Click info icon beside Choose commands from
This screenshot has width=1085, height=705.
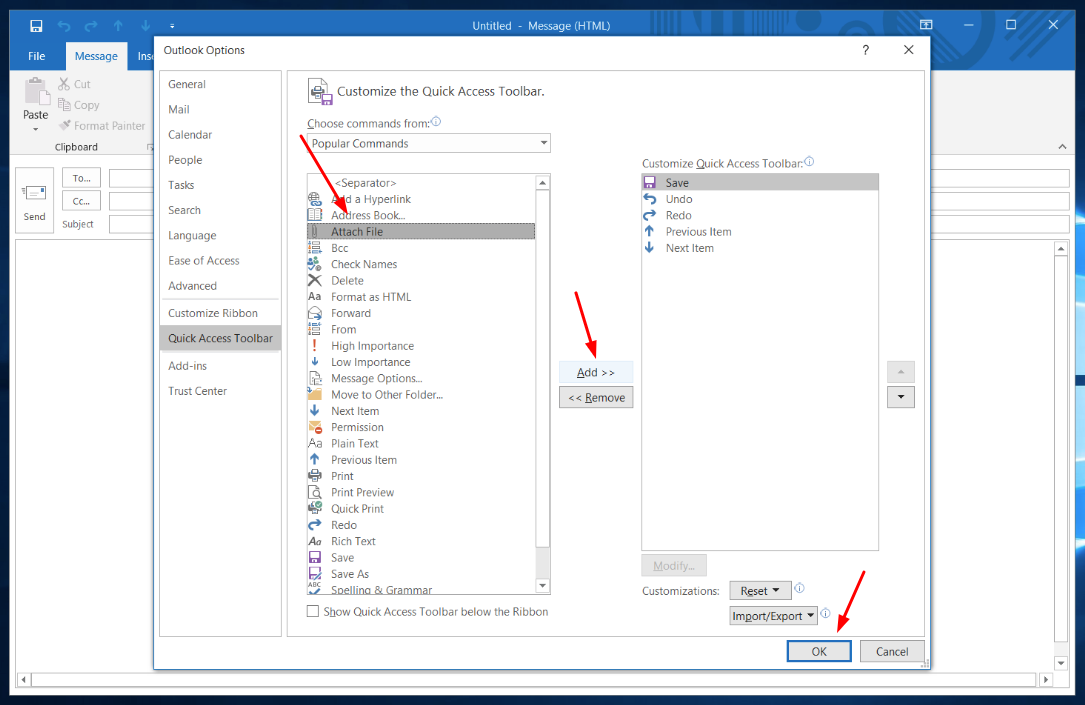pyautogui.click(x=436, y=122)
